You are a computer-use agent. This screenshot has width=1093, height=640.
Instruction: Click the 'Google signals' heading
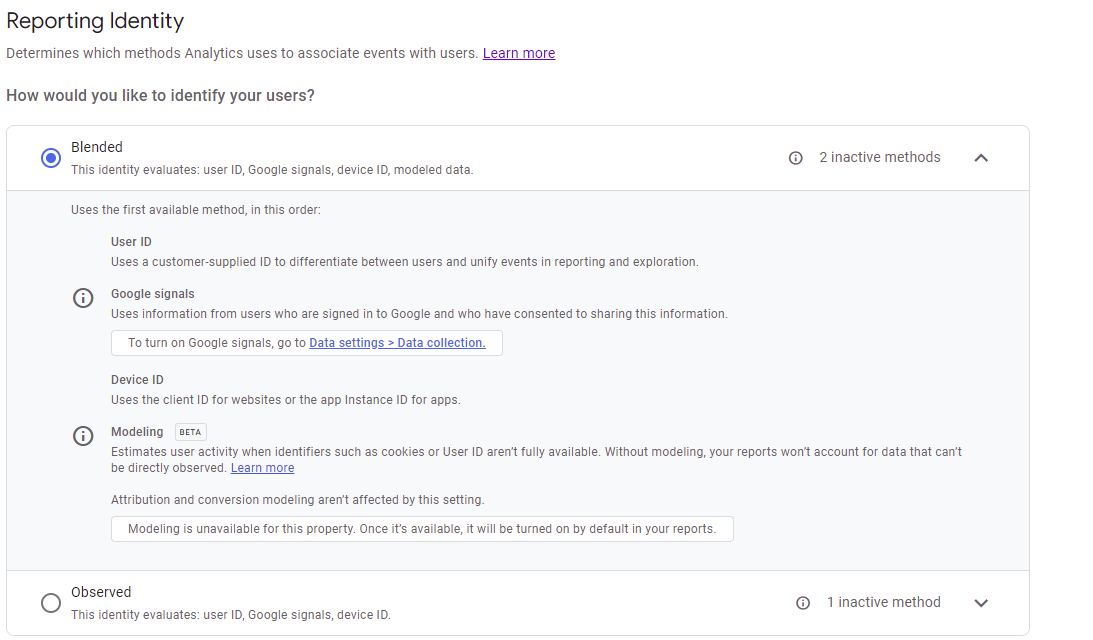tap(153, 294)
